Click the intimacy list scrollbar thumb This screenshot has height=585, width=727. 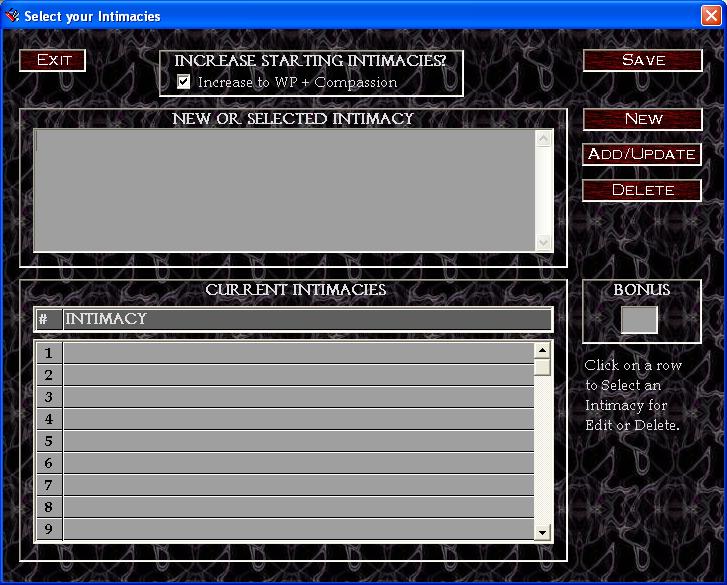542,367
